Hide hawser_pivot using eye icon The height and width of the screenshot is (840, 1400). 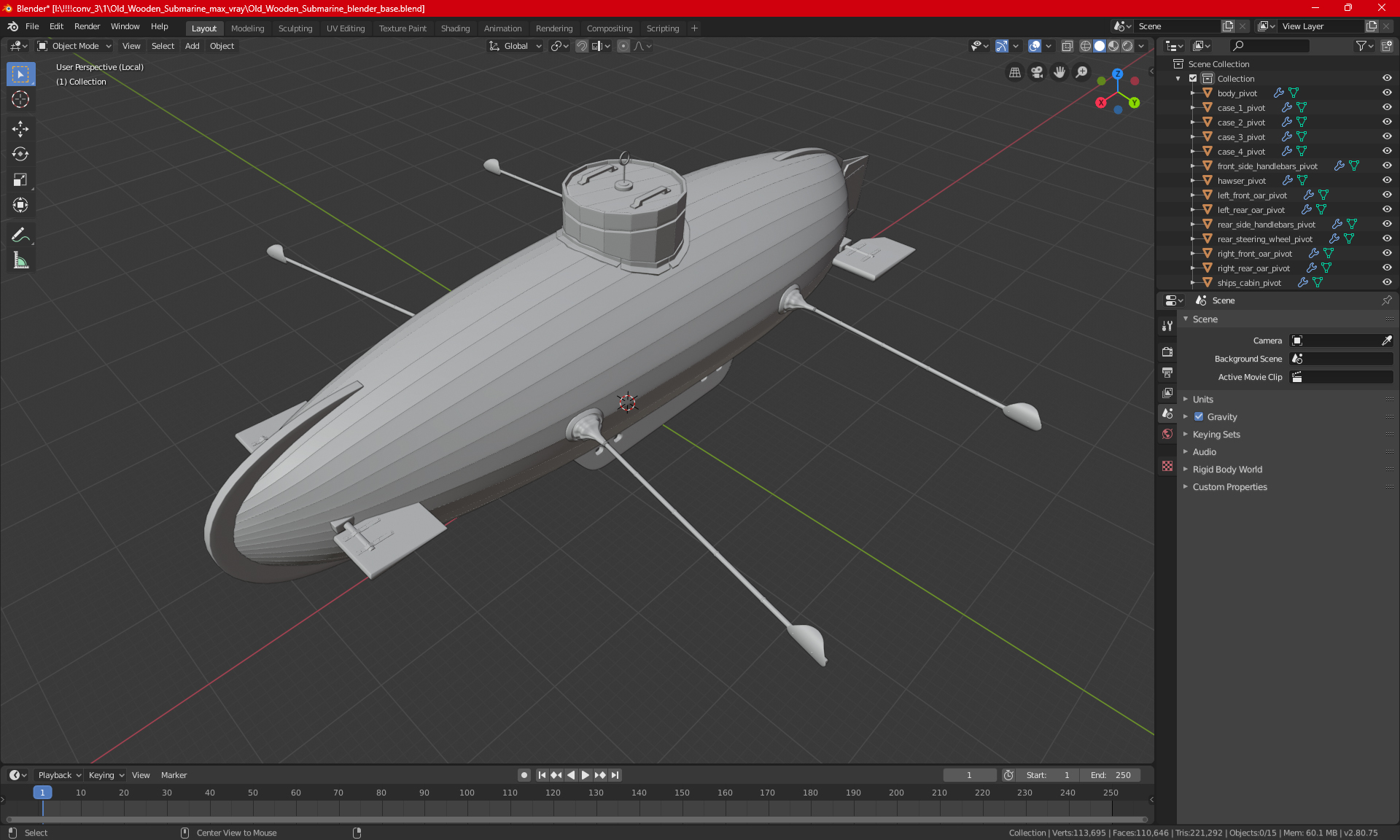[x=1387, y=181]
